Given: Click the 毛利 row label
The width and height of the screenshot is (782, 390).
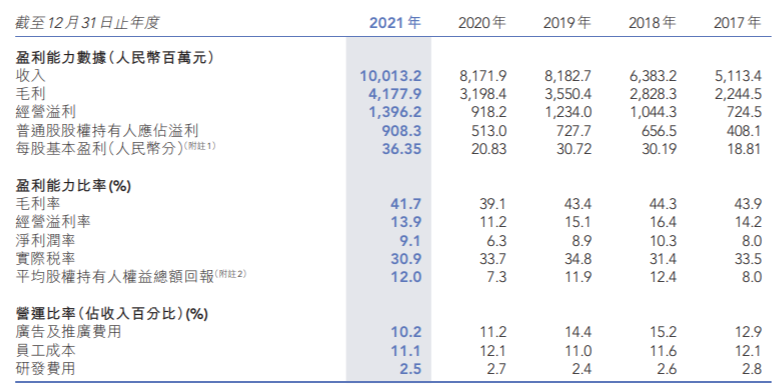Looking at the screenshot, I should click(30, 94).
